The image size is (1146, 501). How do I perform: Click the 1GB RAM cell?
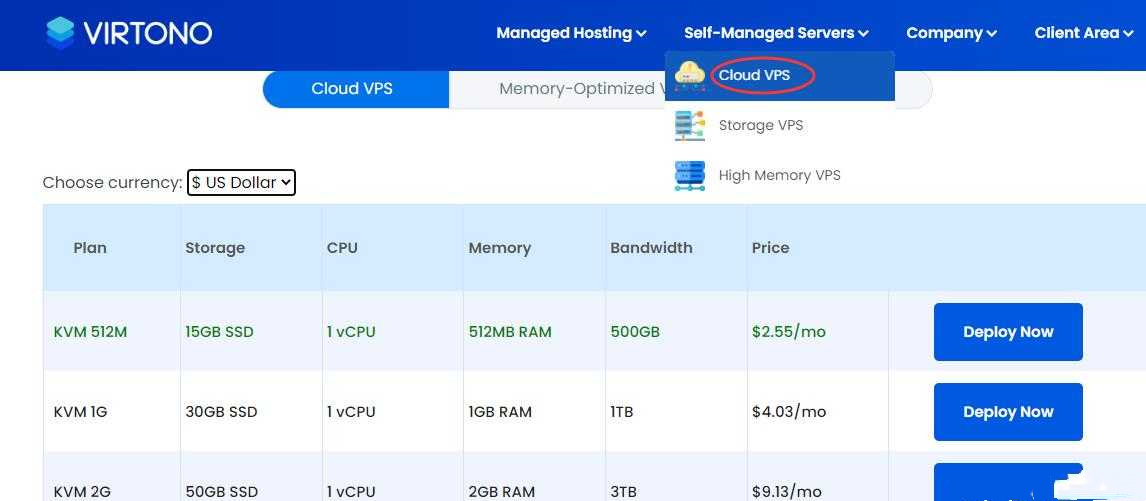(500, 412)
